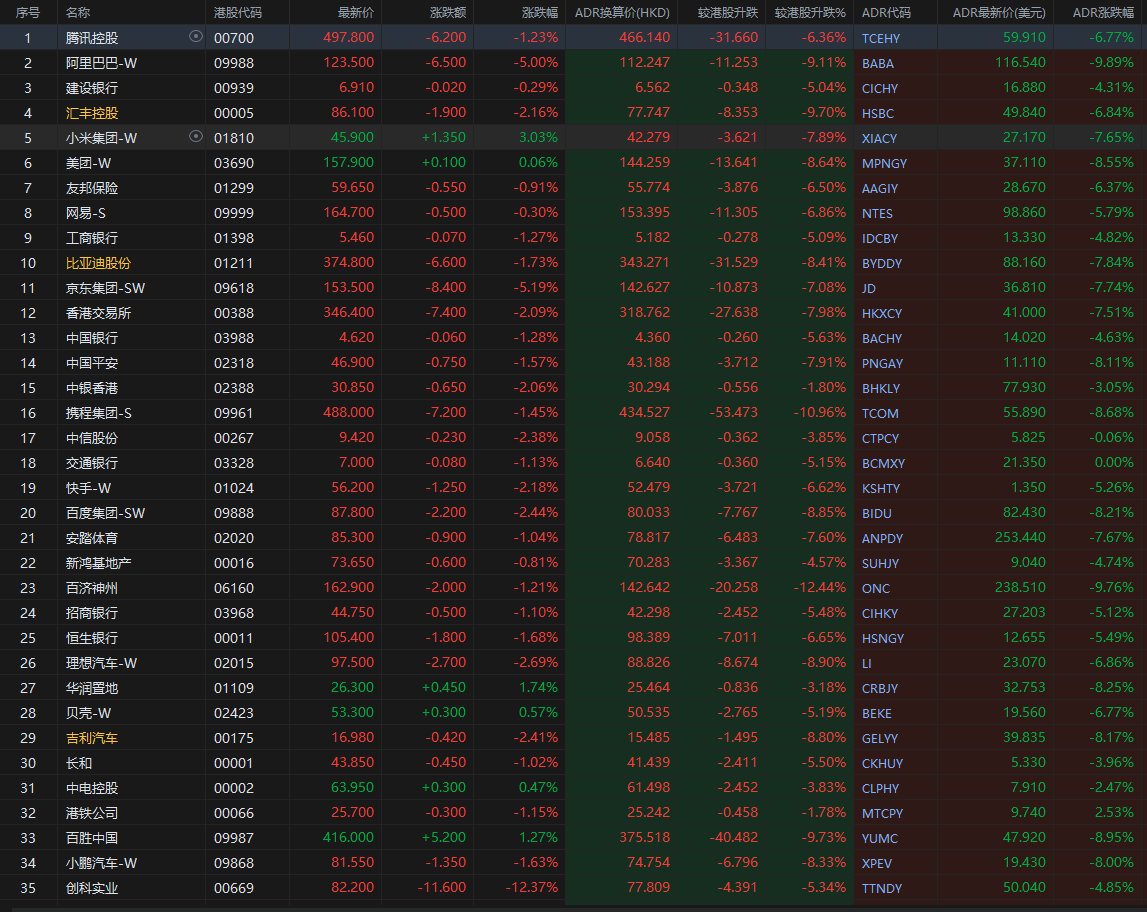Click the circle icon beside 小米集团-W
The width and height of the screenshot is (1147, 912).
tap(195, 137)
